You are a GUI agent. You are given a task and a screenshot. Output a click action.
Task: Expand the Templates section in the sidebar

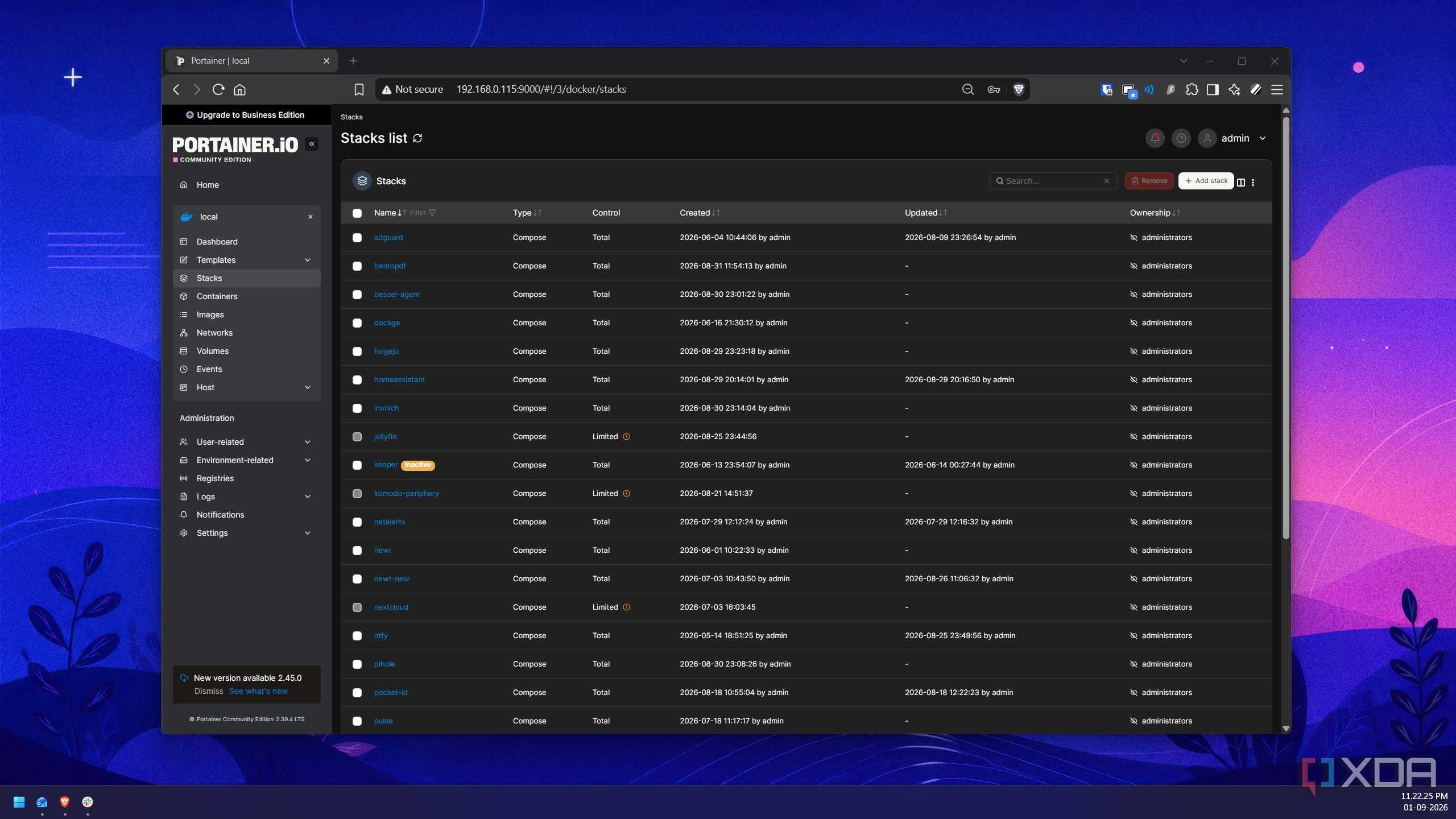(x=247, y=260)
